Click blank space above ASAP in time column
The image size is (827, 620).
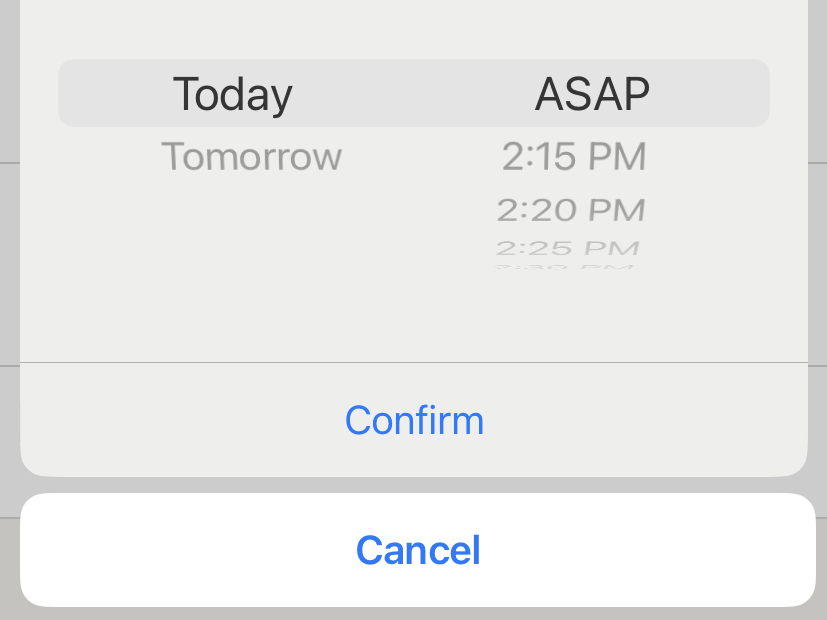tap(592, 30)
